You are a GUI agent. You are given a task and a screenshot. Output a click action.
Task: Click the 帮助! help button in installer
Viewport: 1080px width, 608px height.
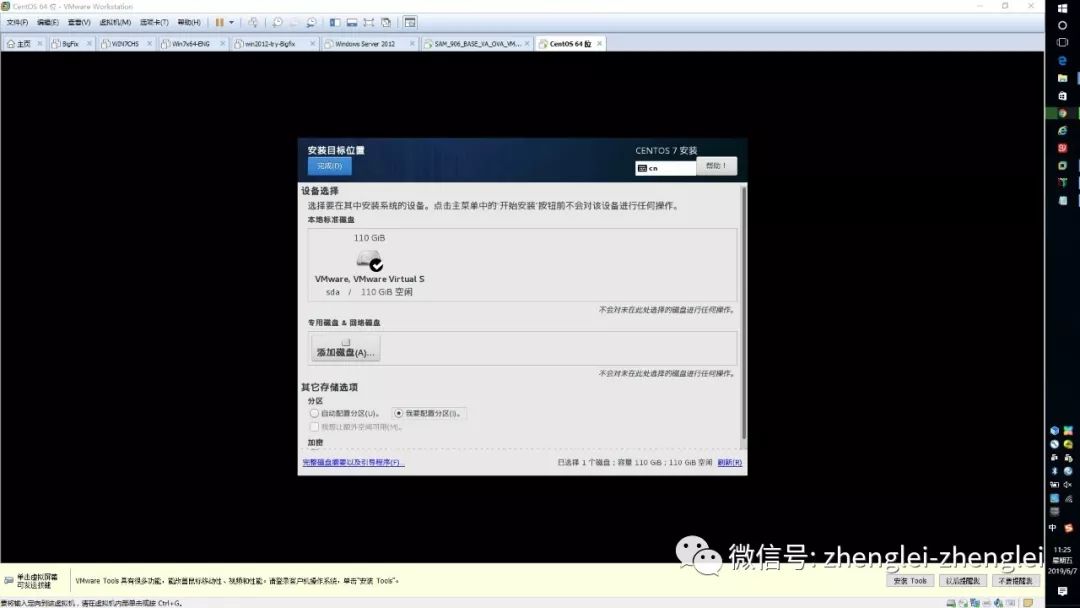click(716, 166)
